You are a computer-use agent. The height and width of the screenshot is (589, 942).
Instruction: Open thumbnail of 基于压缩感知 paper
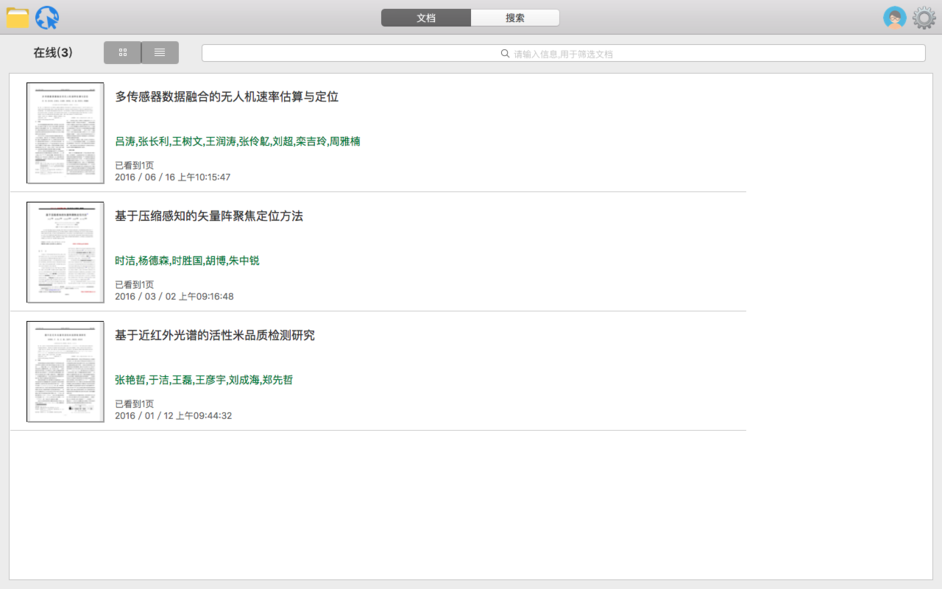click(x=65, y=252)
